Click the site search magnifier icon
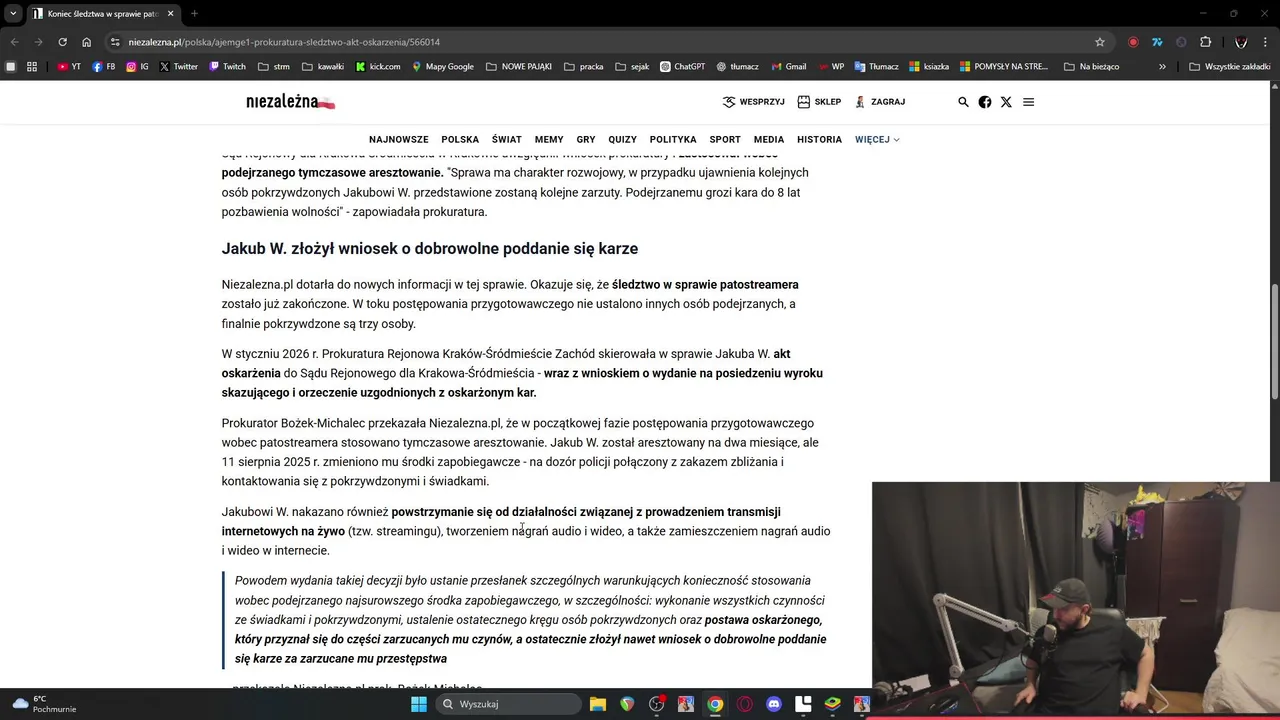The height and width of the screenshot is (720, 1280). point(963,102)
